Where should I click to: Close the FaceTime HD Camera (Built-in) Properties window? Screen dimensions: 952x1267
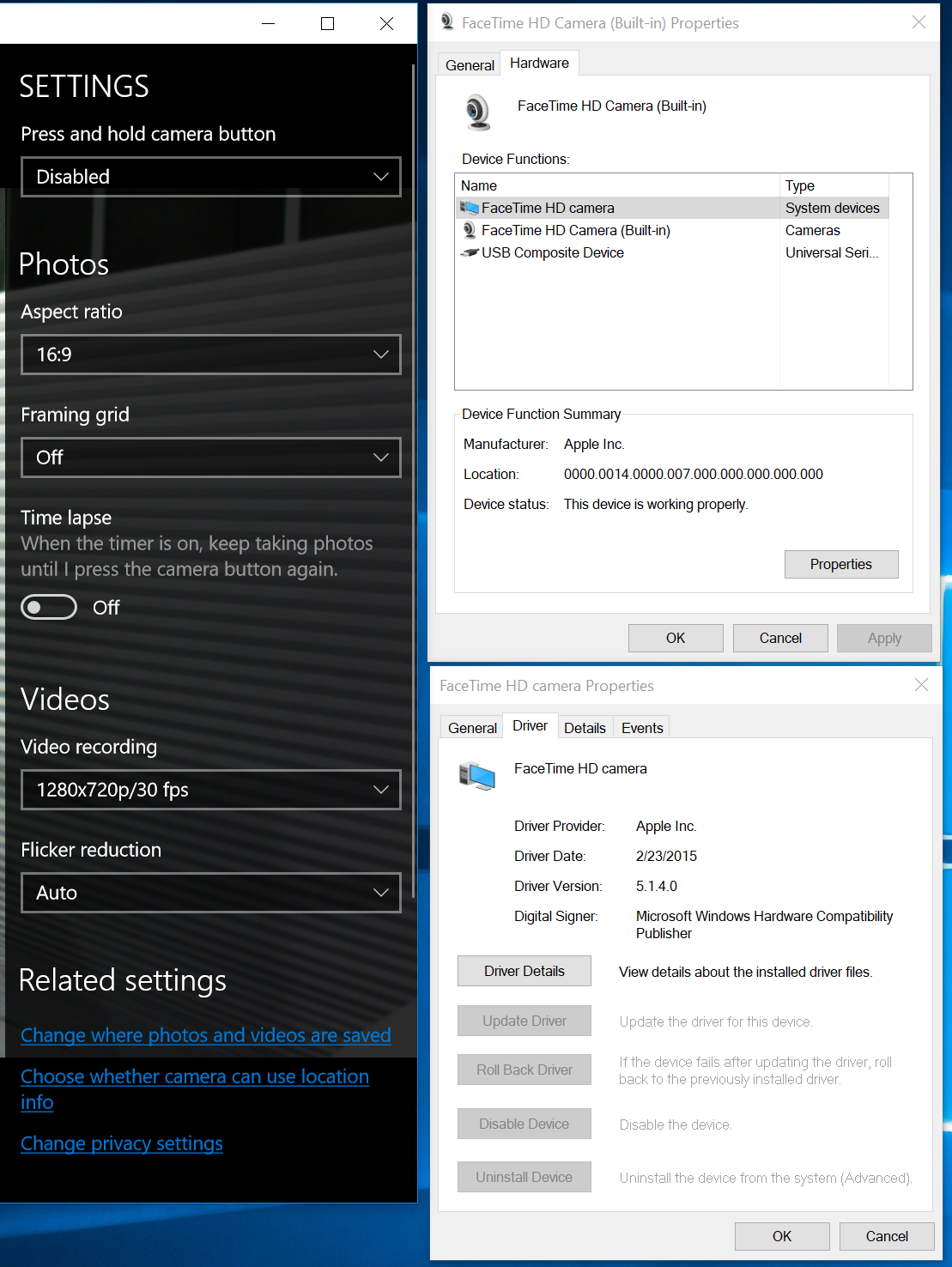[x=919, y=22]
